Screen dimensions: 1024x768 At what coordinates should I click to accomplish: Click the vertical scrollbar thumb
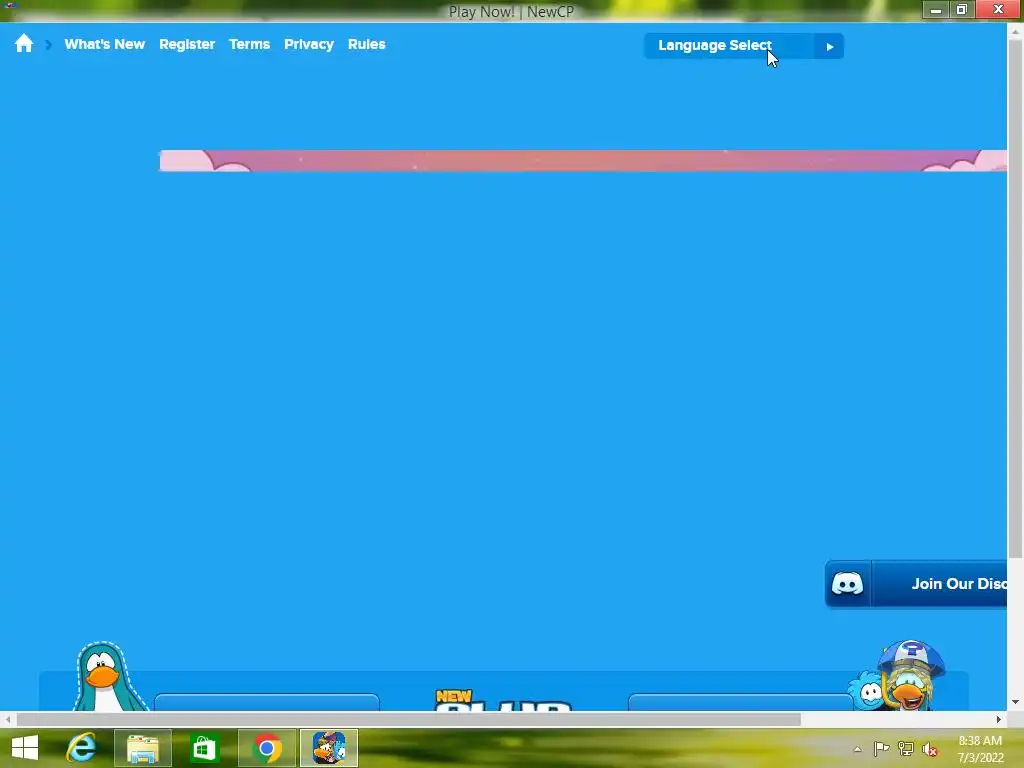[1015, 299]
